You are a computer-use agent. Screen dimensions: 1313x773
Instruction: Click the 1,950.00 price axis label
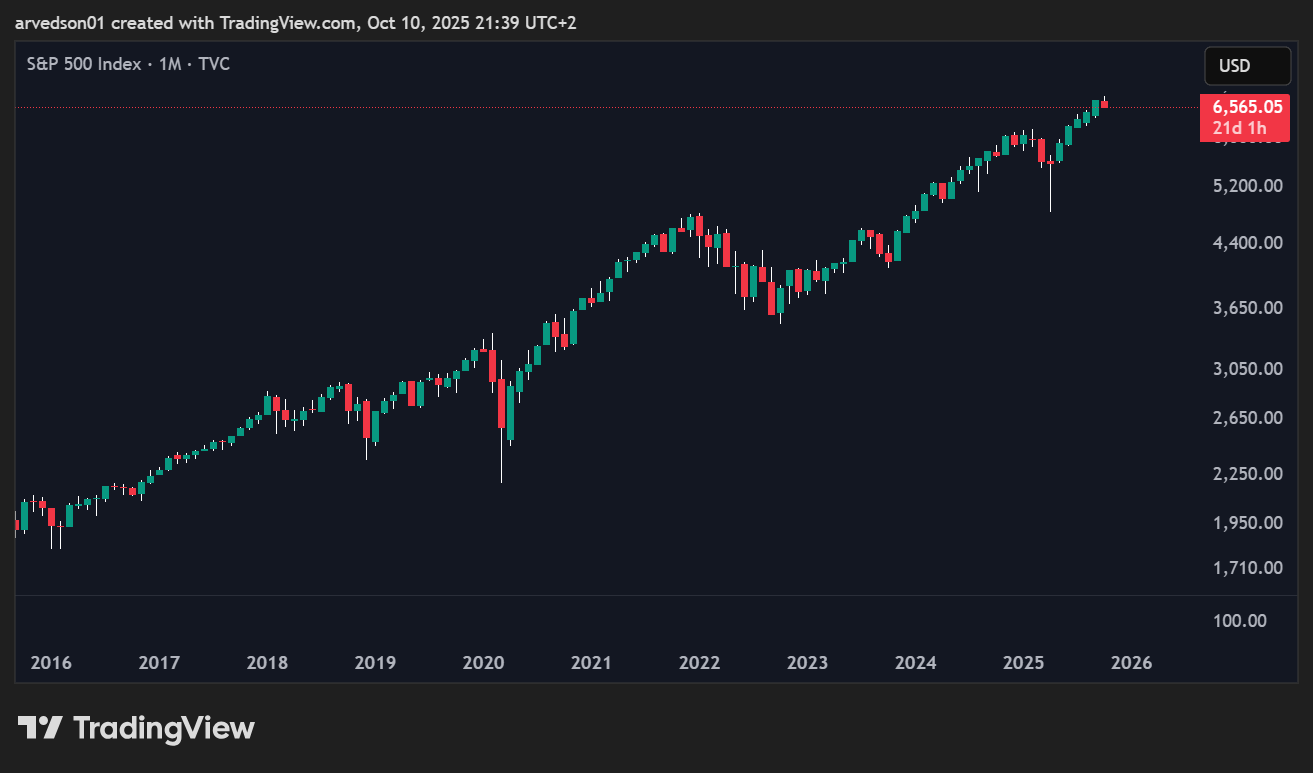click(x=1247, y=523)
